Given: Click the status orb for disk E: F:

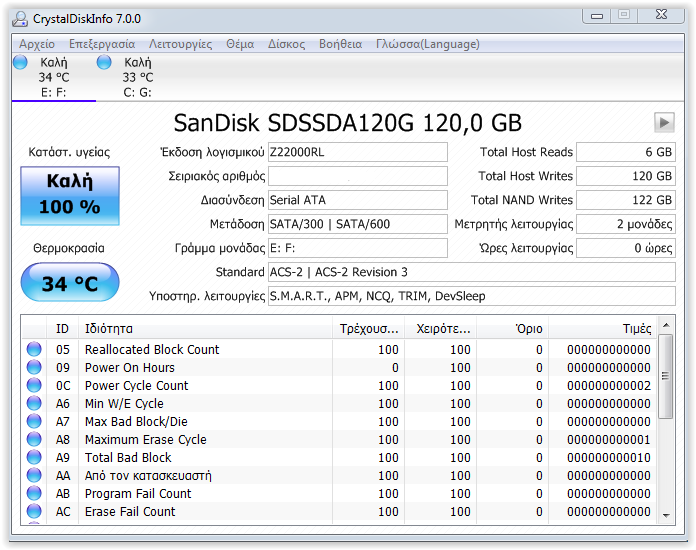Looking at the screenshot, I should pos(20,62).
